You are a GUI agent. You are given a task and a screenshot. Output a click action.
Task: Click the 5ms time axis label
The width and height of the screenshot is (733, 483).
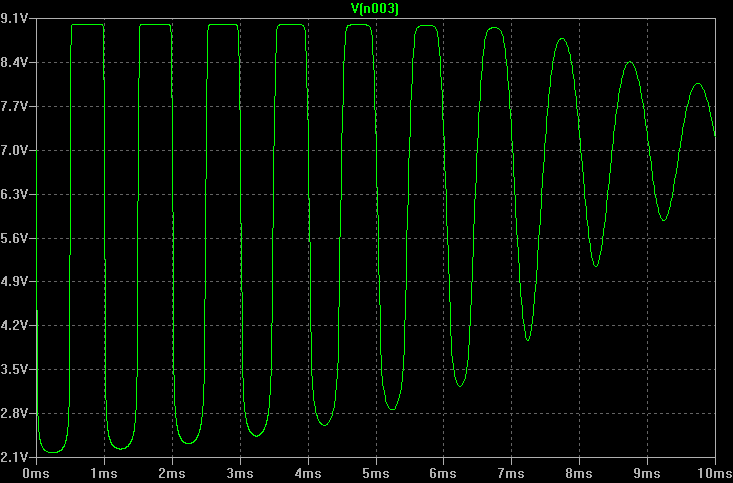pos(375,472)
